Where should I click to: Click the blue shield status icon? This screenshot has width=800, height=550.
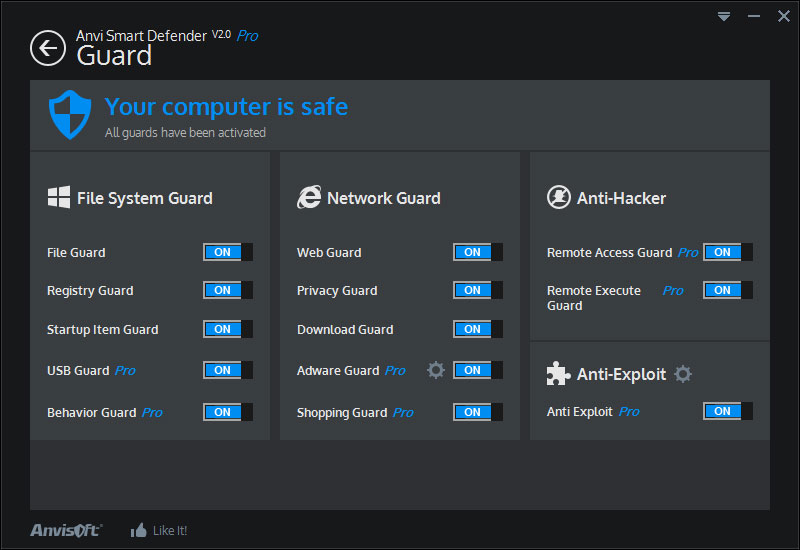(70, 115)
